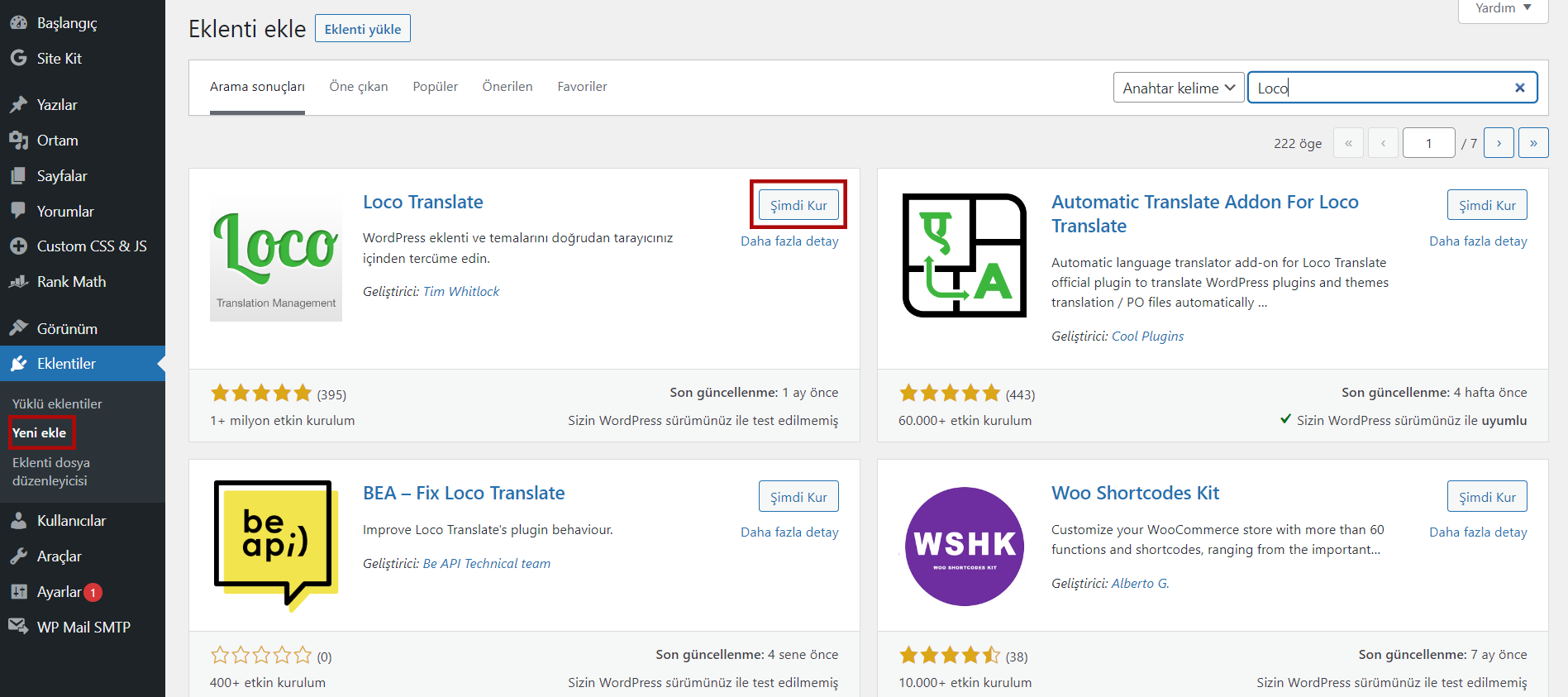This screenshot has height=697, width=1568.
Task: Click the BEA plugin empty star rating
Action: pyautogui.click(x=261, y=656)
